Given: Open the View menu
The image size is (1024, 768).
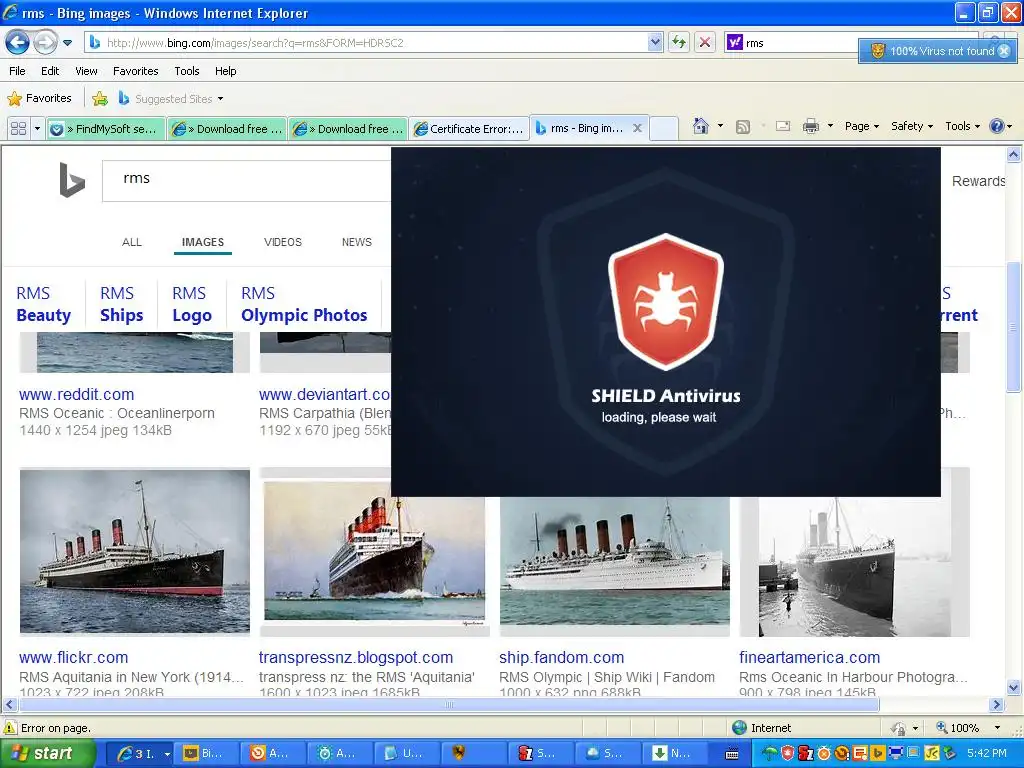Looking at the screenshot, I should (86, 71).
